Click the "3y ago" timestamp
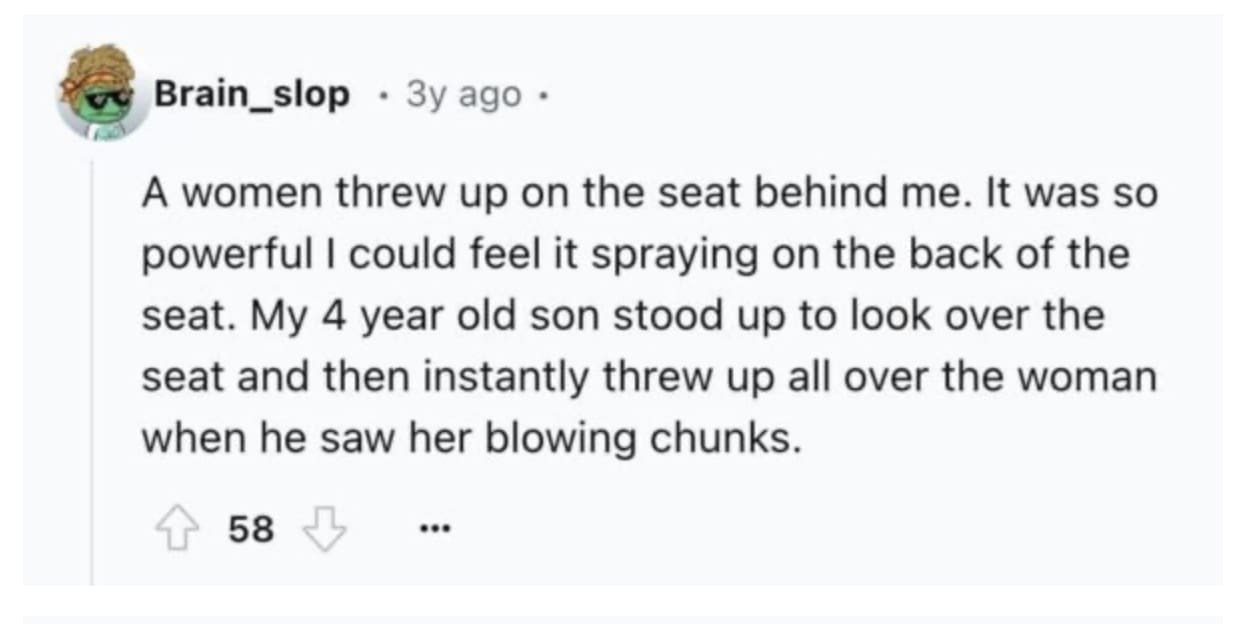The width and height of the screenshot is (1260, 624). click(x=463, y=95)
